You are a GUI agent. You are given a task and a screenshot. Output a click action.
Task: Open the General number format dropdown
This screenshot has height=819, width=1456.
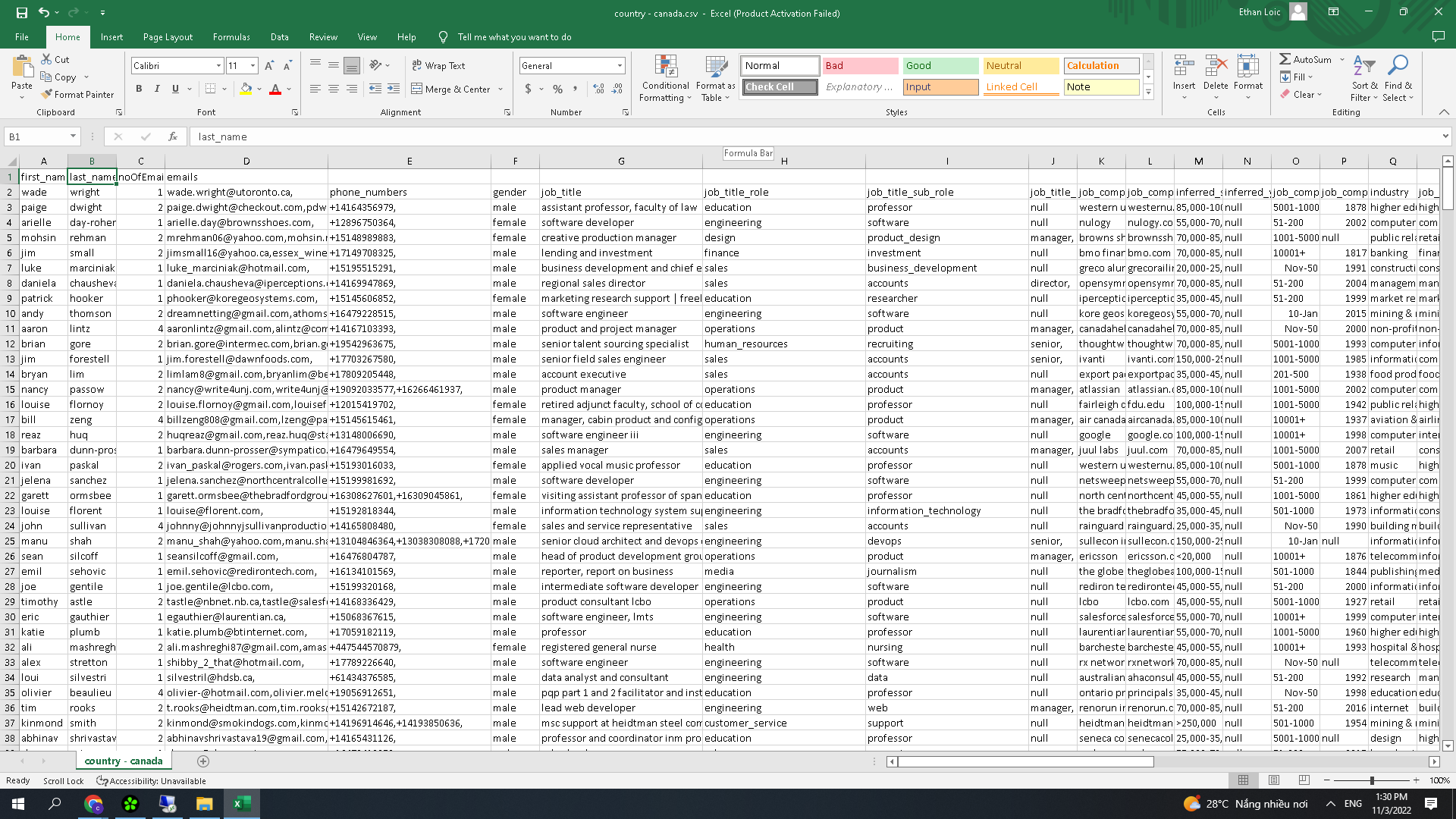click(620, 66)
